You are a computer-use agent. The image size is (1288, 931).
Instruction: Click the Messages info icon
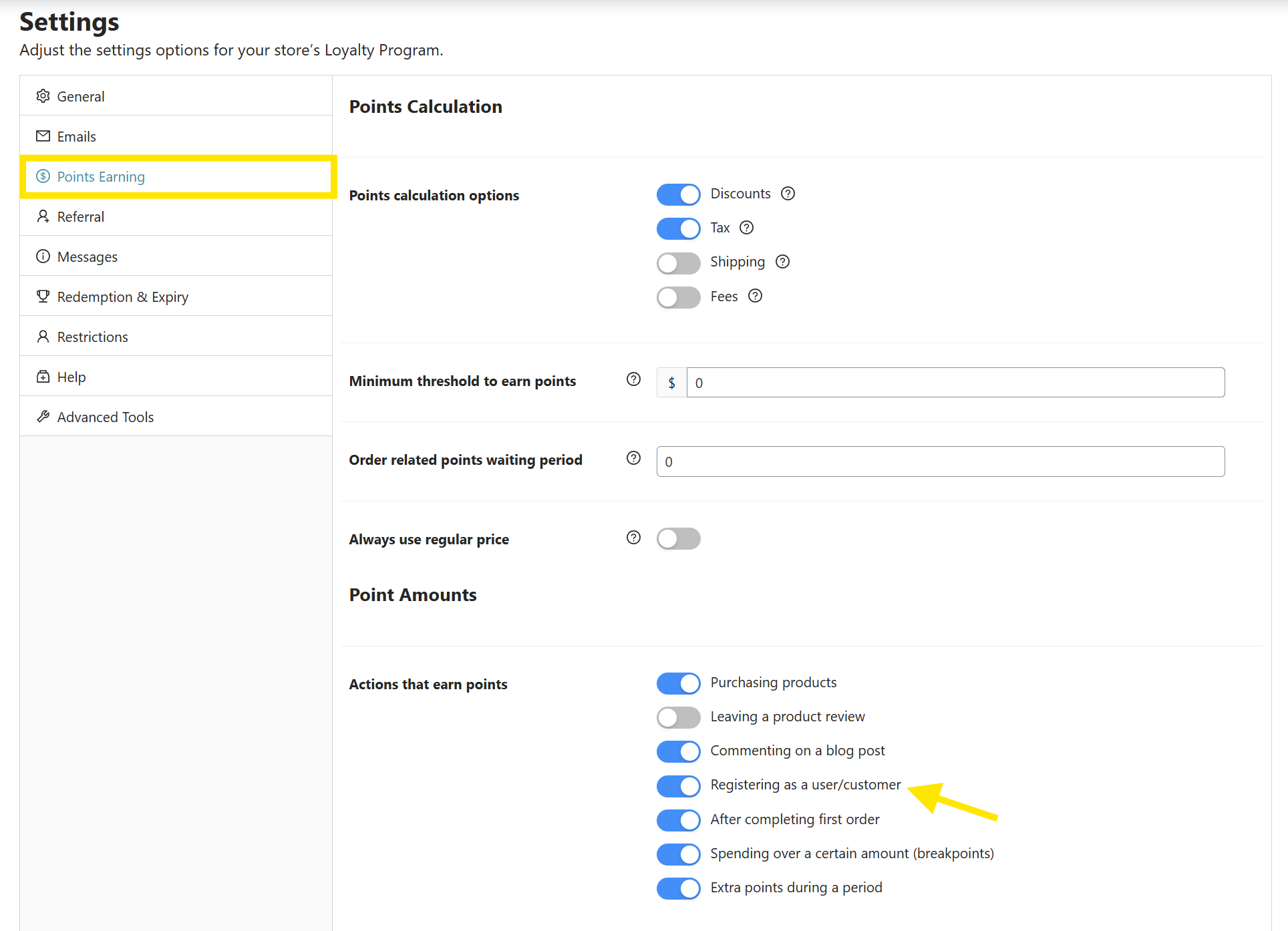(x=43, y=256)
